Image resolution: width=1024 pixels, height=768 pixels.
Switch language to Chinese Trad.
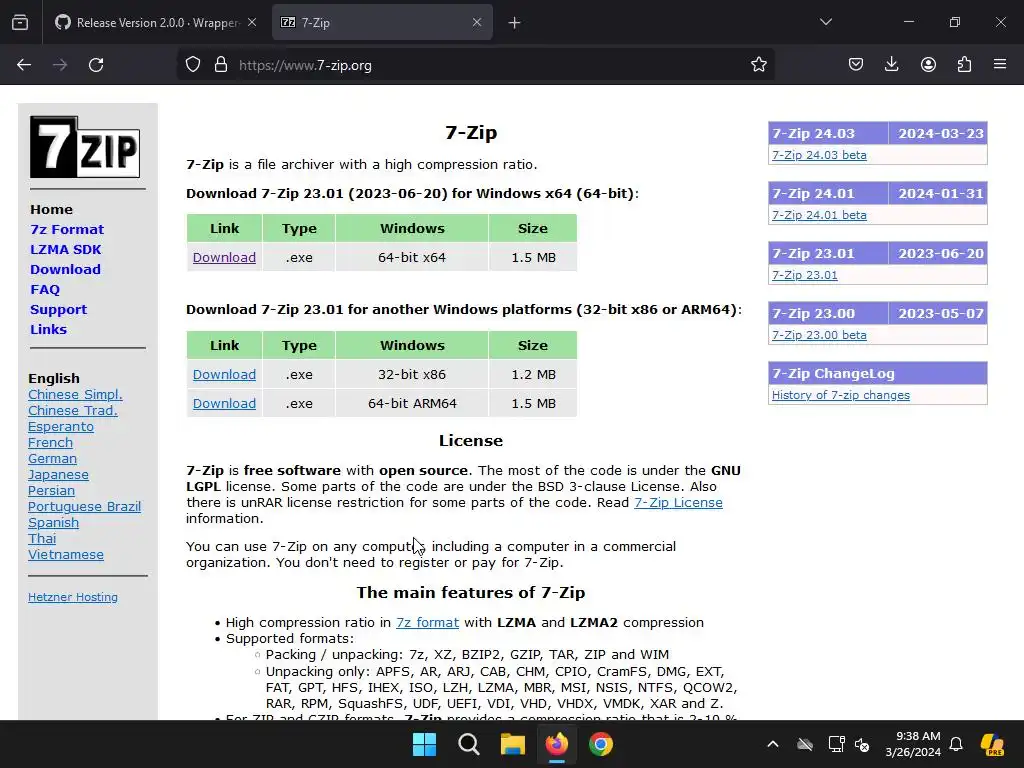point(72,410)
